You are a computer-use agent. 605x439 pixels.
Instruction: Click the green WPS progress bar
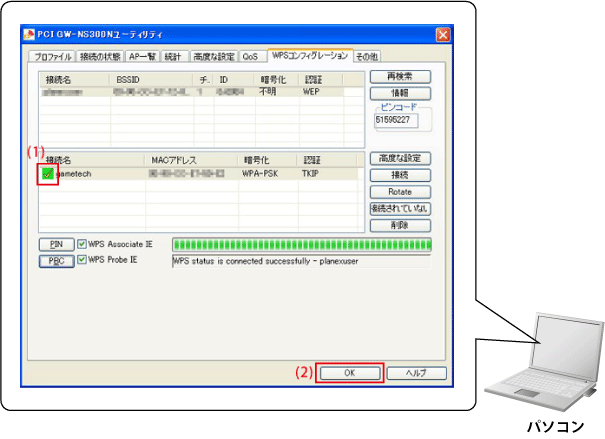301,244
